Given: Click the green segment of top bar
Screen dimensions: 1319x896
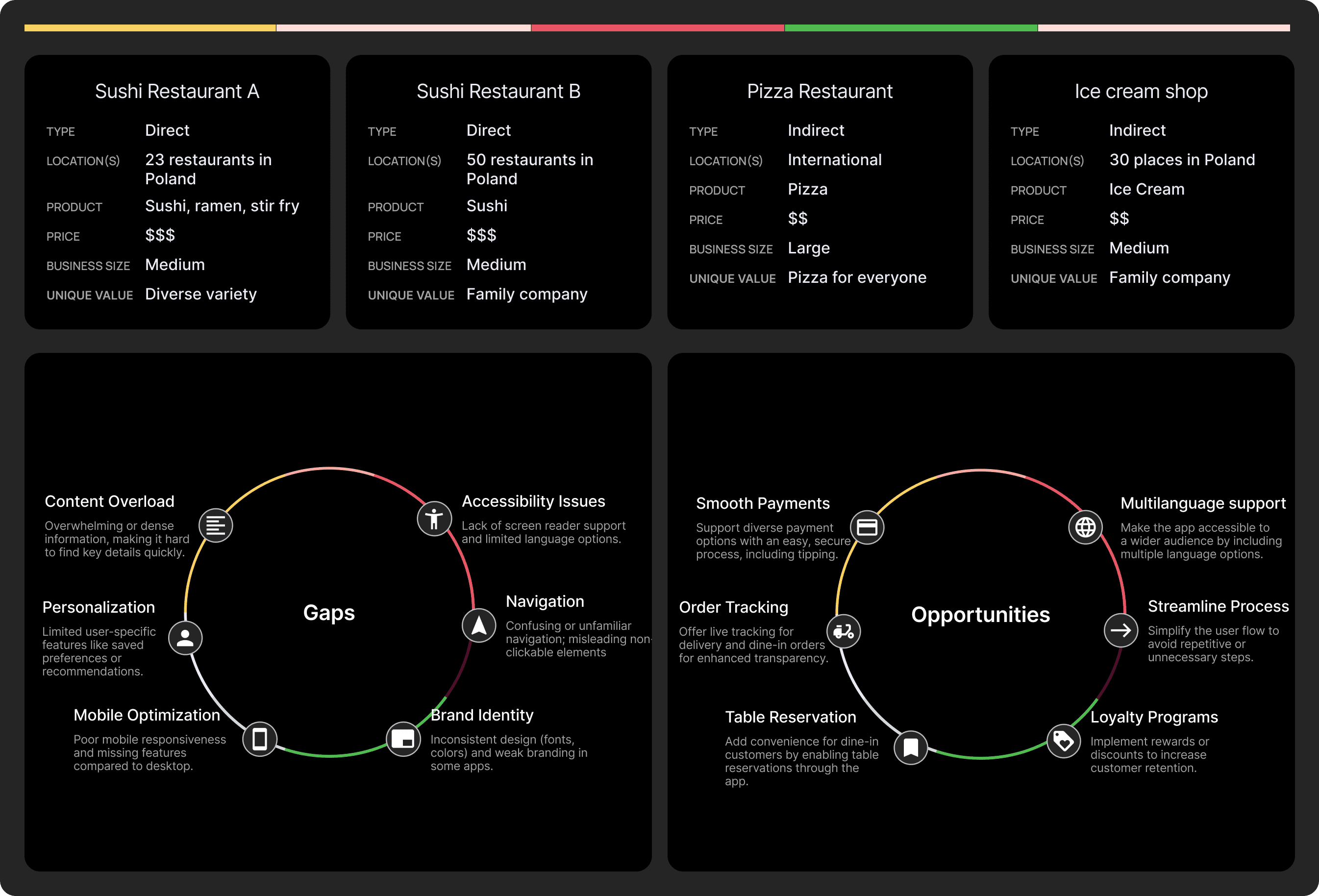Looking at the screenshot, I should (x=910, y=28).
